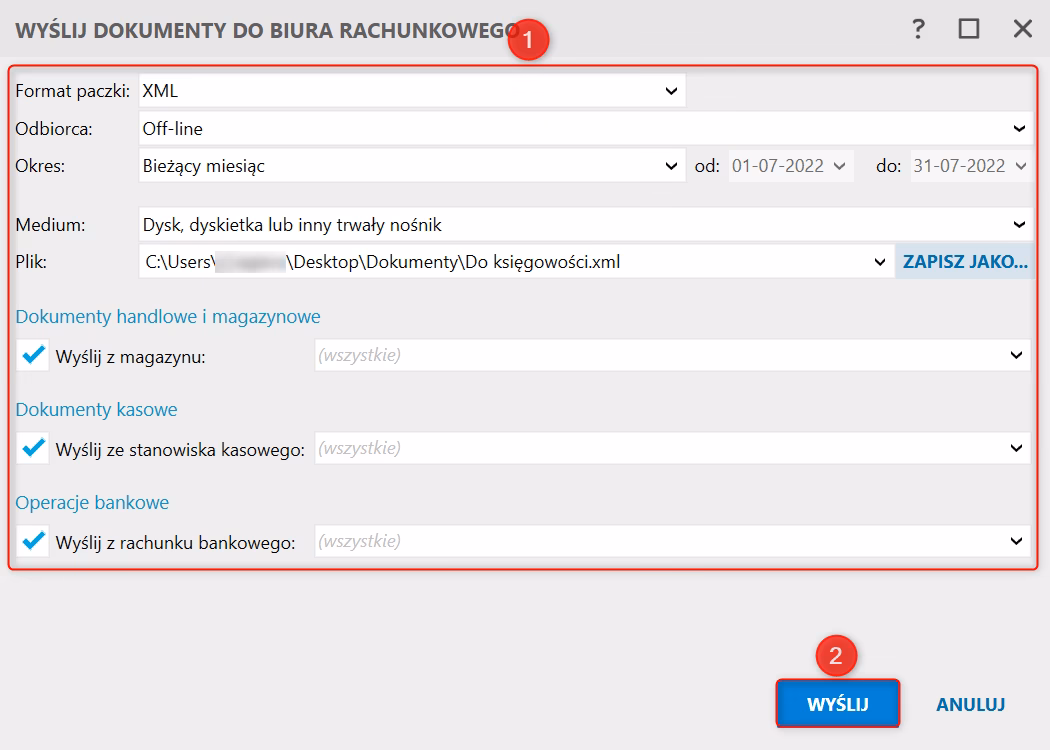Uncheck Wyślij z rachunku bankowego

32,541
